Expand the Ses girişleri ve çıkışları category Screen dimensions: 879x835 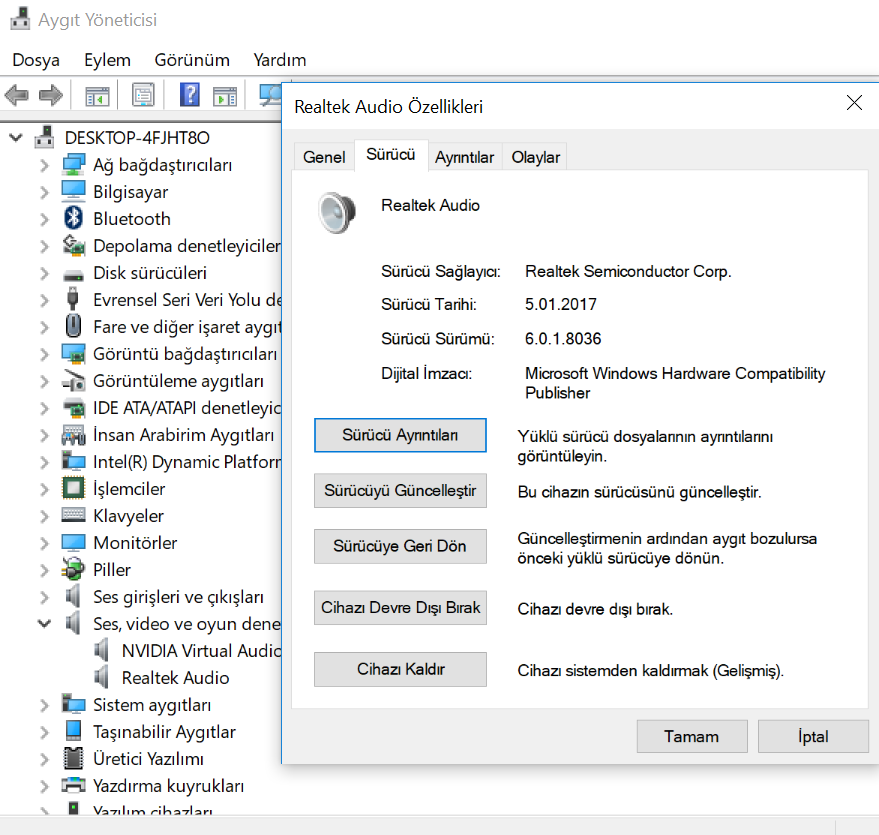point(44,597)
